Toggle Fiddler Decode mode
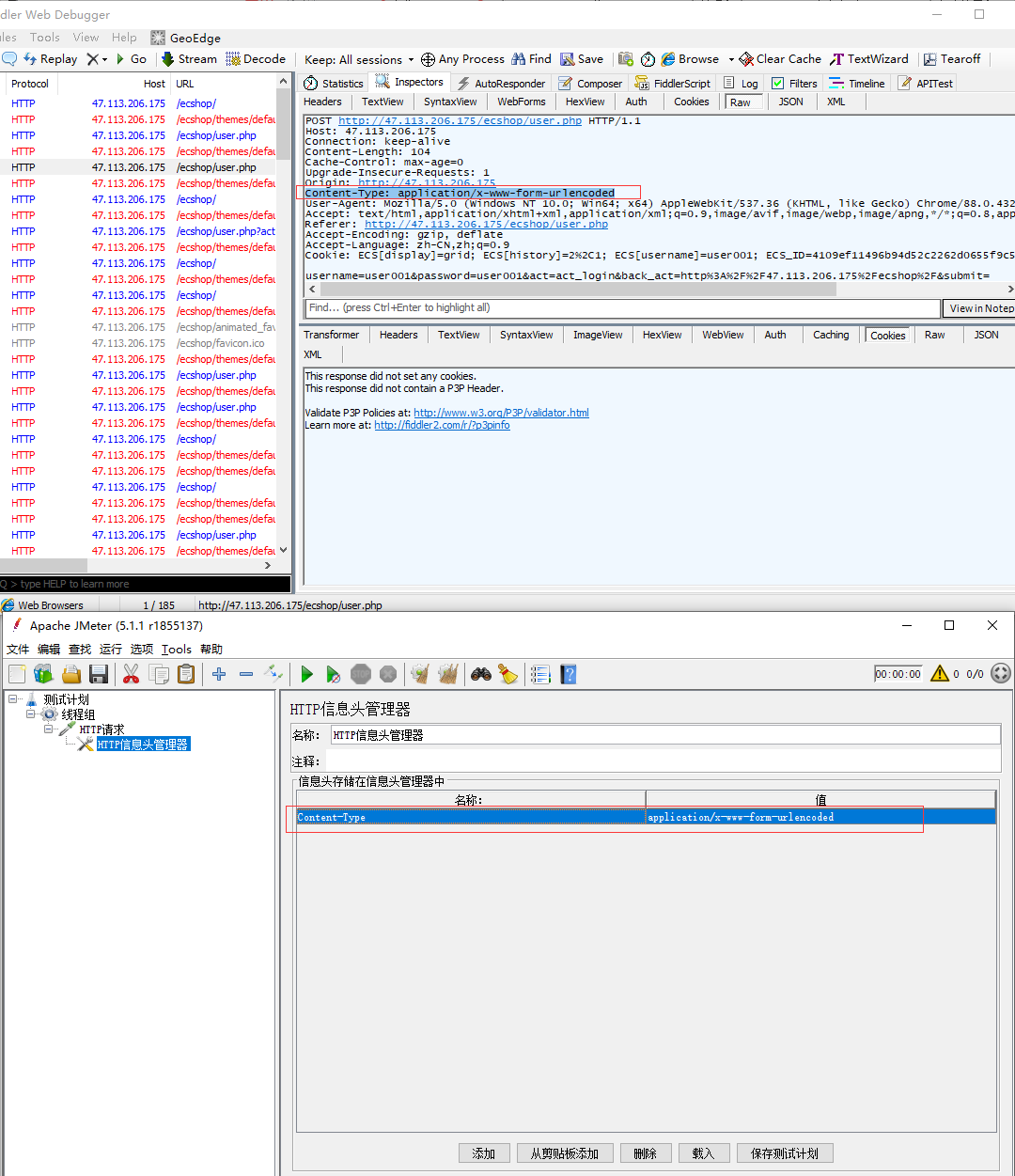Screen dimensions: 1015x1176 [256, 58]
